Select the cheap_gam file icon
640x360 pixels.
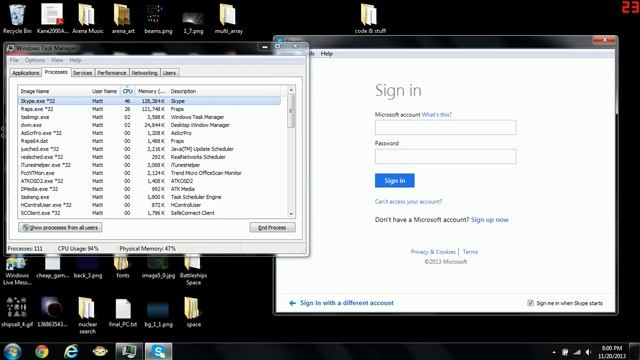[52, 267]
